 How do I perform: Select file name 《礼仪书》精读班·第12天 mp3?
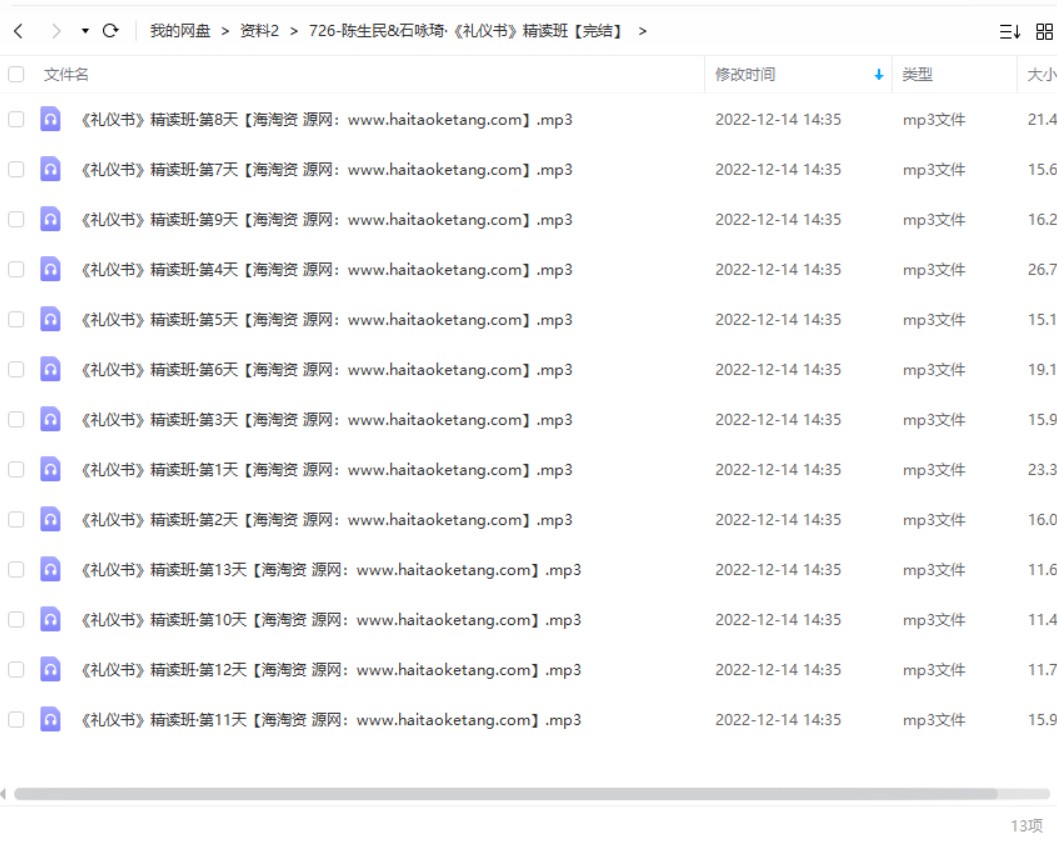click(331, 670)
